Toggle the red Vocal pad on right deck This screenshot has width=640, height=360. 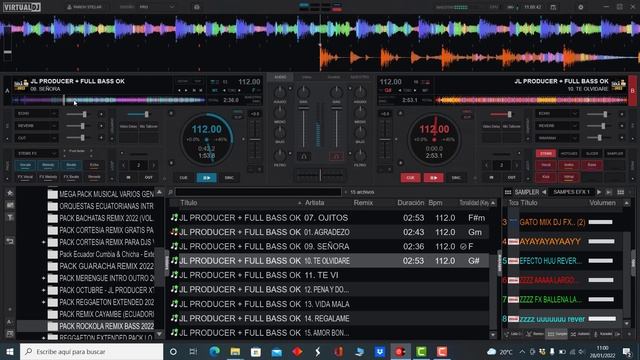[546, 165]
